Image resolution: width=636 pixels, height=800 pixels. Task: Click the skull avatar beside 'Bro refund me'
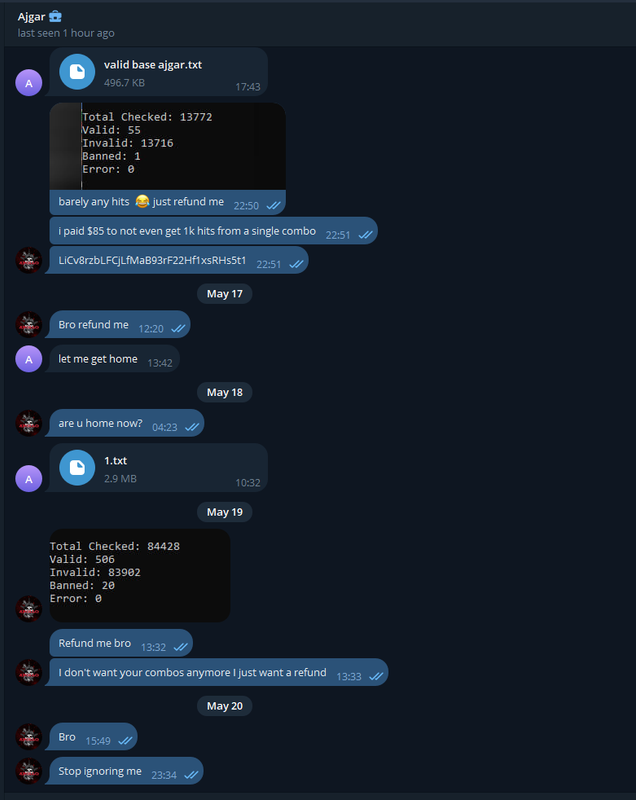pos(29,325)
